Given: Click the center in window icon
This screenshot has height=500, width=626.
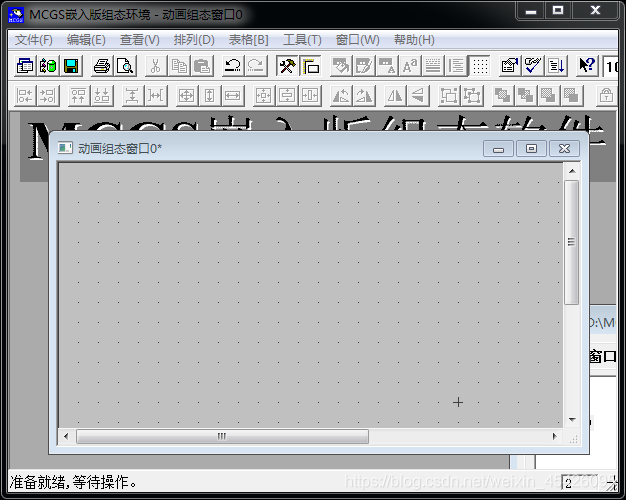Looking at the screenshot, I should click(263, 96).
